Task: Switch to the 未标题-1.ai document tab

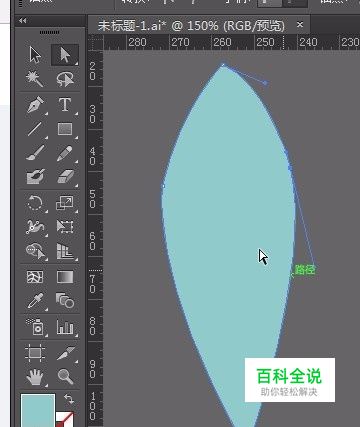Action: tap(191, 26)
